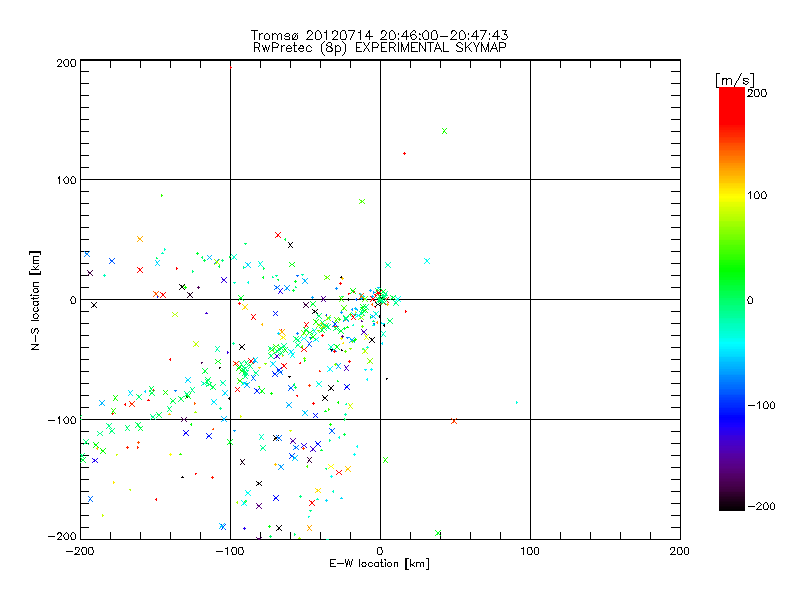The width and height of the screenshot is (800, 600).
Task: Select the green X marker at the plot's bottom edge
Action: tap(438, 533)
